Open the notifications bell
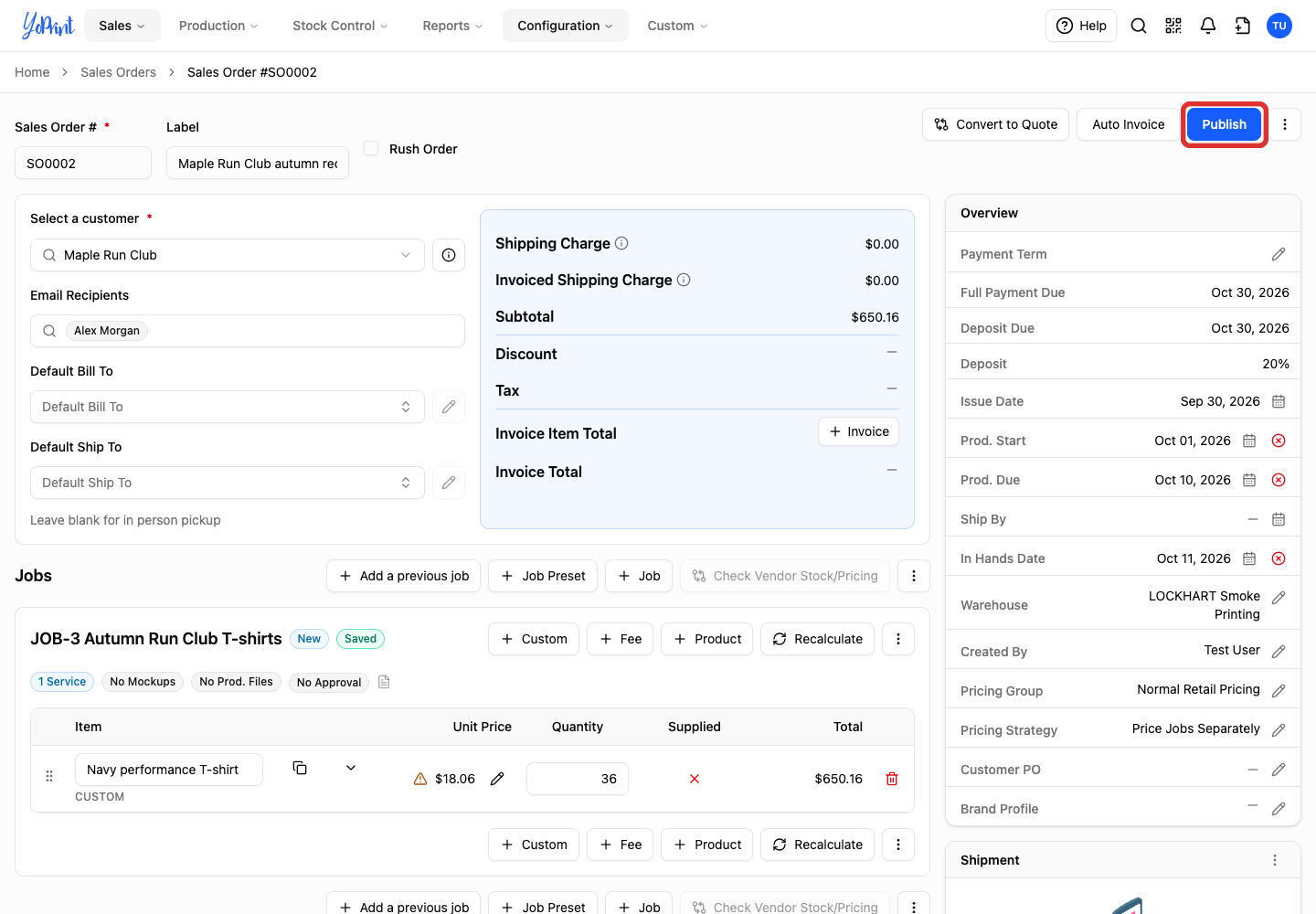This screenshot has width=1316, height=914. (1208, 26)
